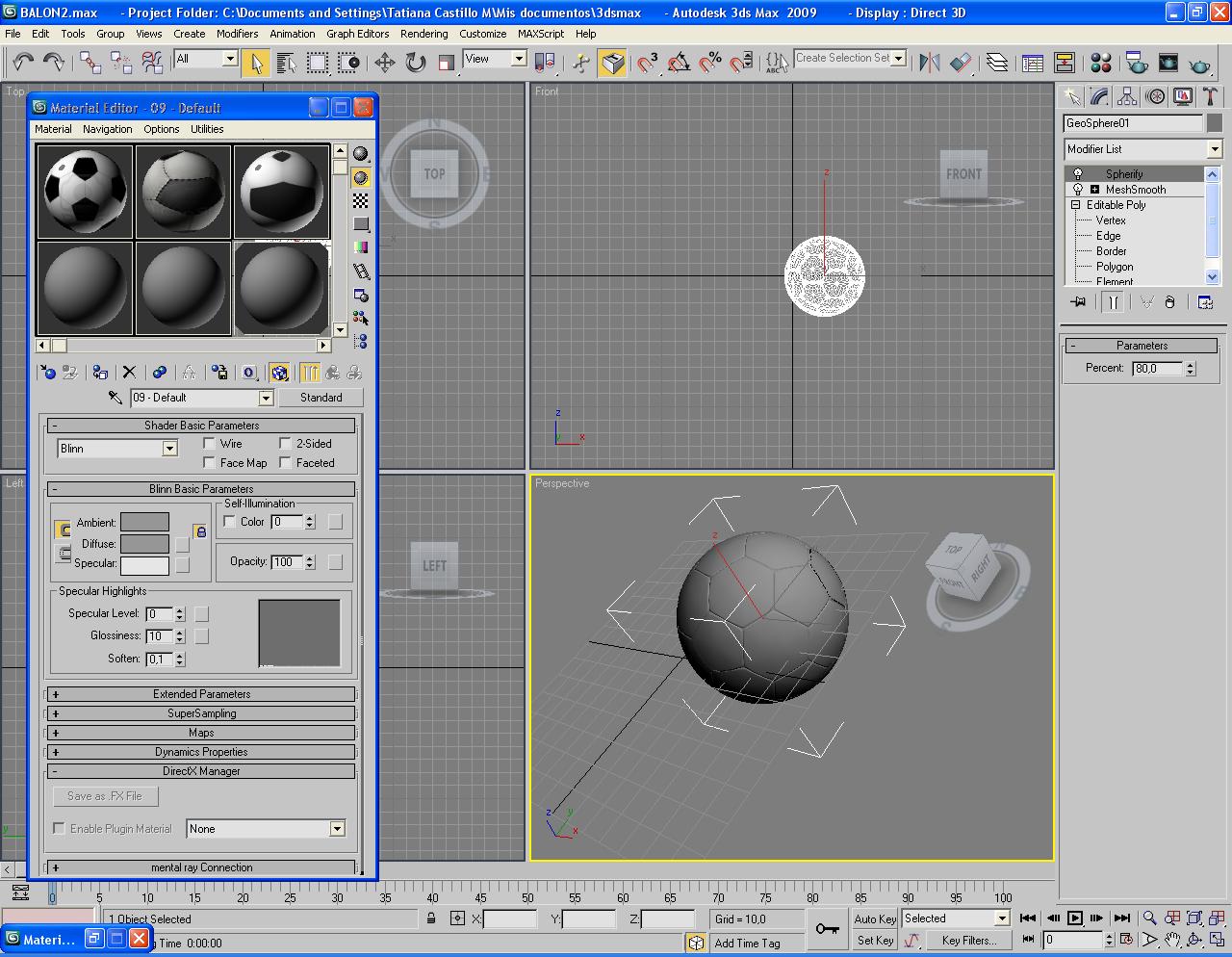The height and width of the screenshot is (957, 1232).
Task: Expand the SuperSampling rollout
Action: point(201,713)
